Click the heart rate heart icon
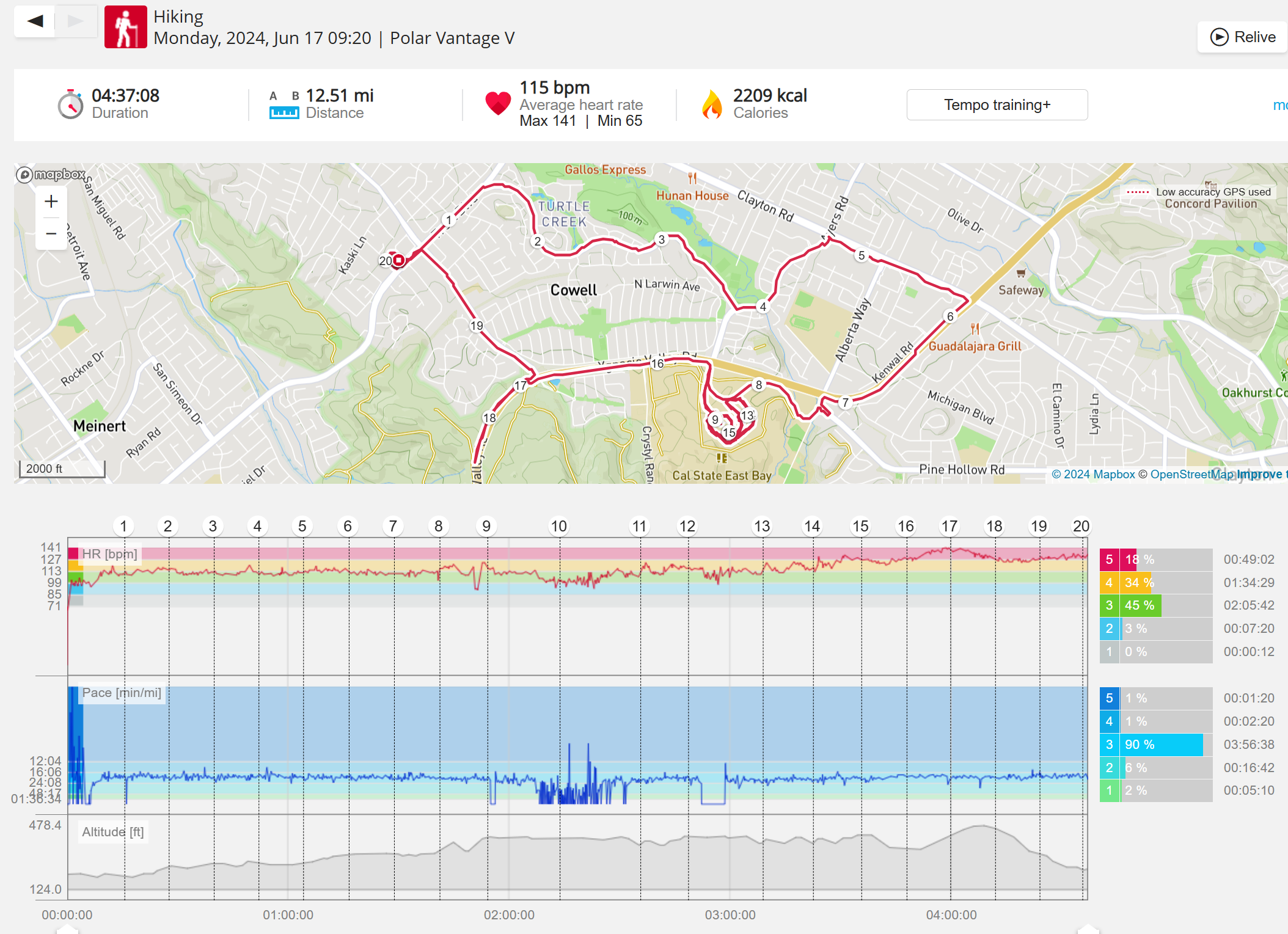Viewport: 1288px width, 934px height. coord(498,103)
